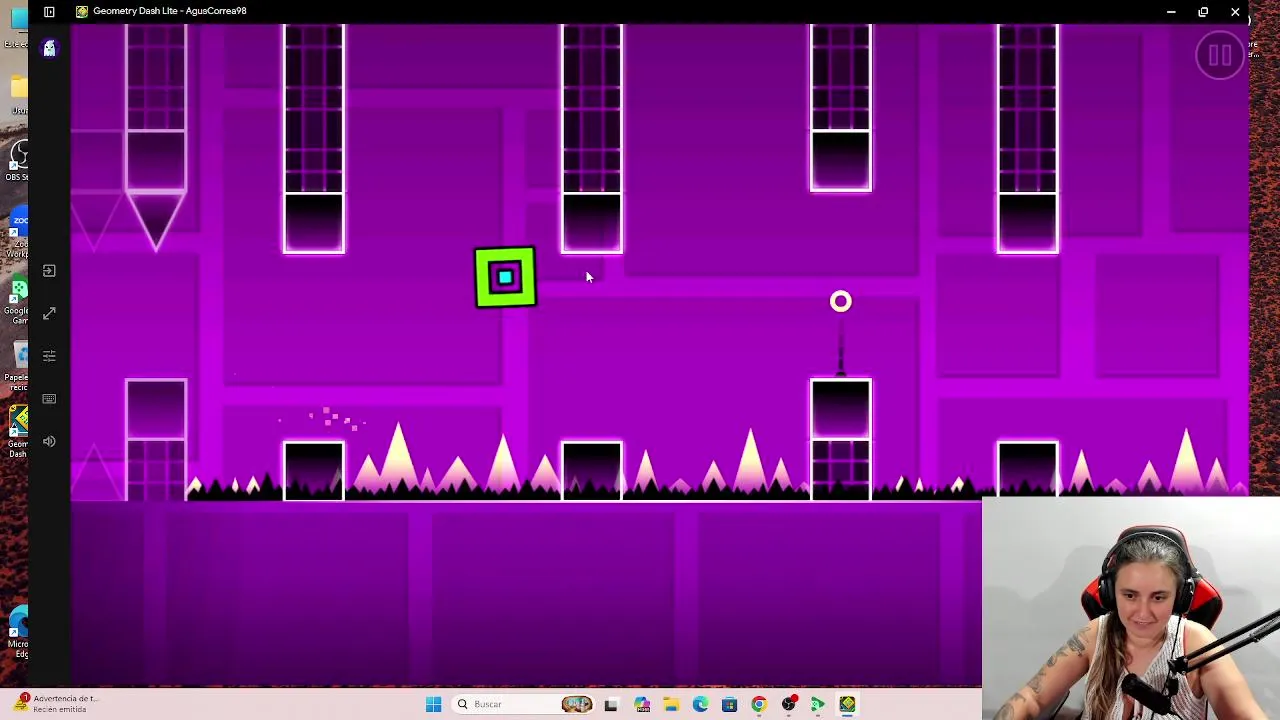This screenshot has width=1280, height=720.
Task: Open Google Chrome from the taskbar
Action: click(759, 704)
